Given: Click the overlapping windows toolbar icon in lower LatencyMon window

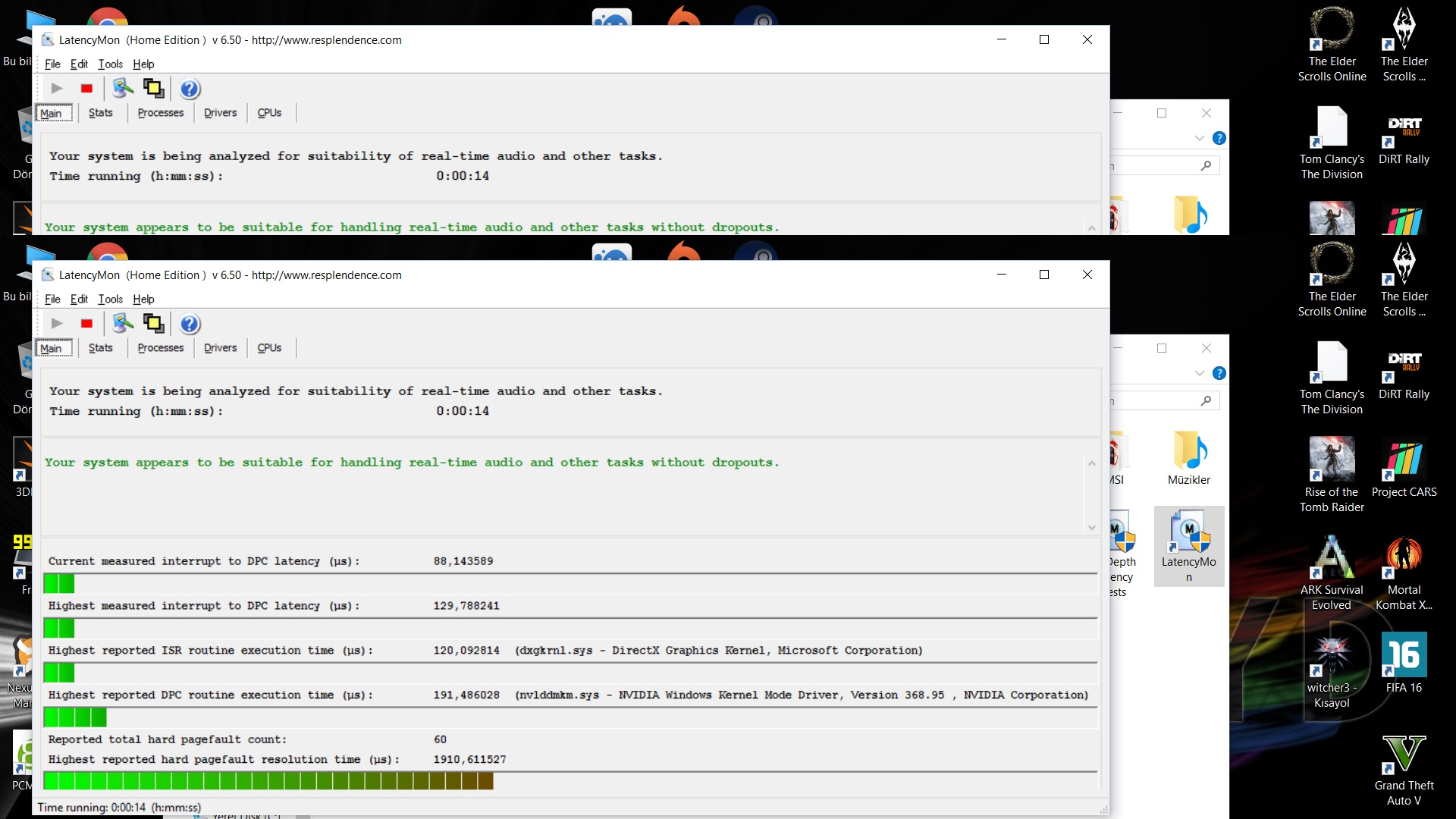Looking at the screenshot, I should 153,324.
